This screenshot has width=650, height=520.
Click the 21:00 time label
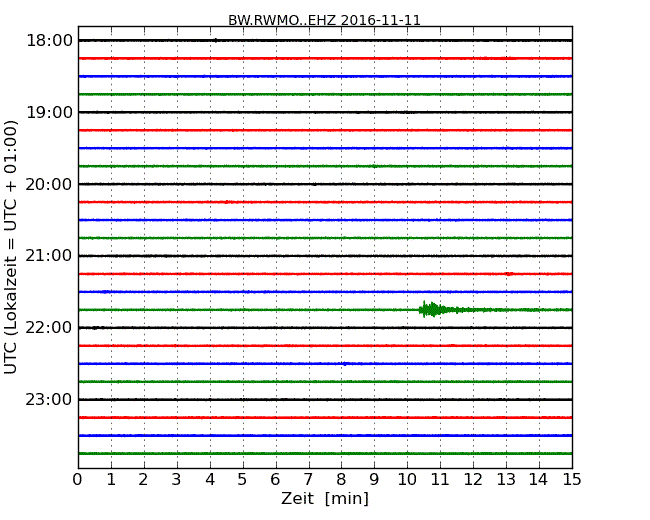pos(49,256)
